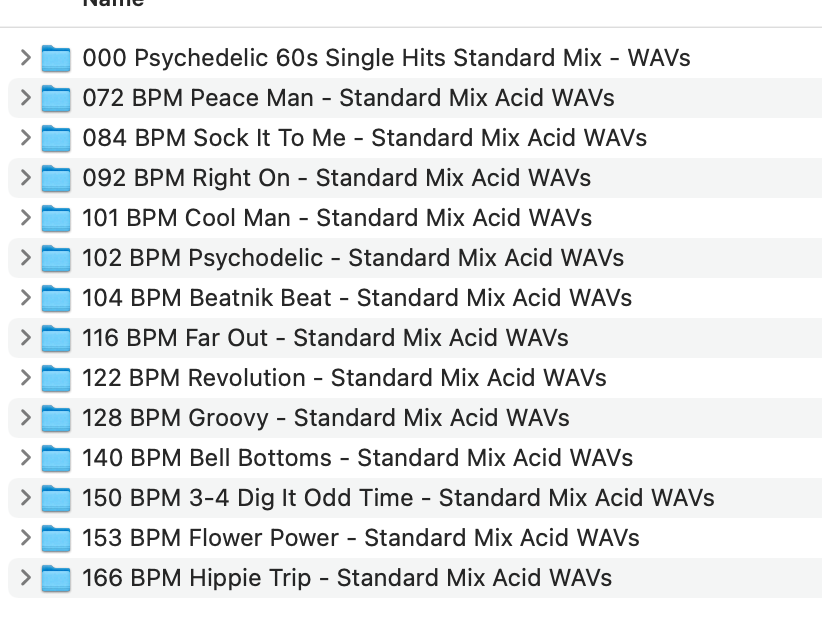The width and height of the screenshot is (822, 622).
Task: Expand the 101 BPM Cool Man folder
Action: 26,218
